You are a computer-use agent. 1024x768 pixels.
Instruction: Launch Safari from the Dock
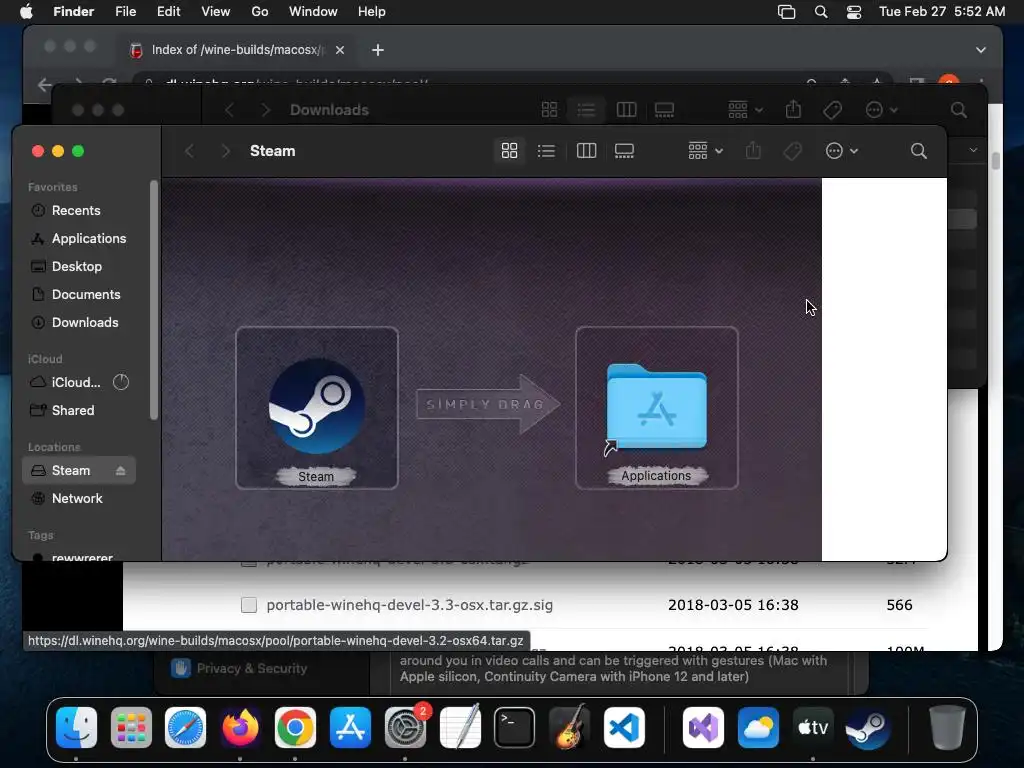(185, 727)
